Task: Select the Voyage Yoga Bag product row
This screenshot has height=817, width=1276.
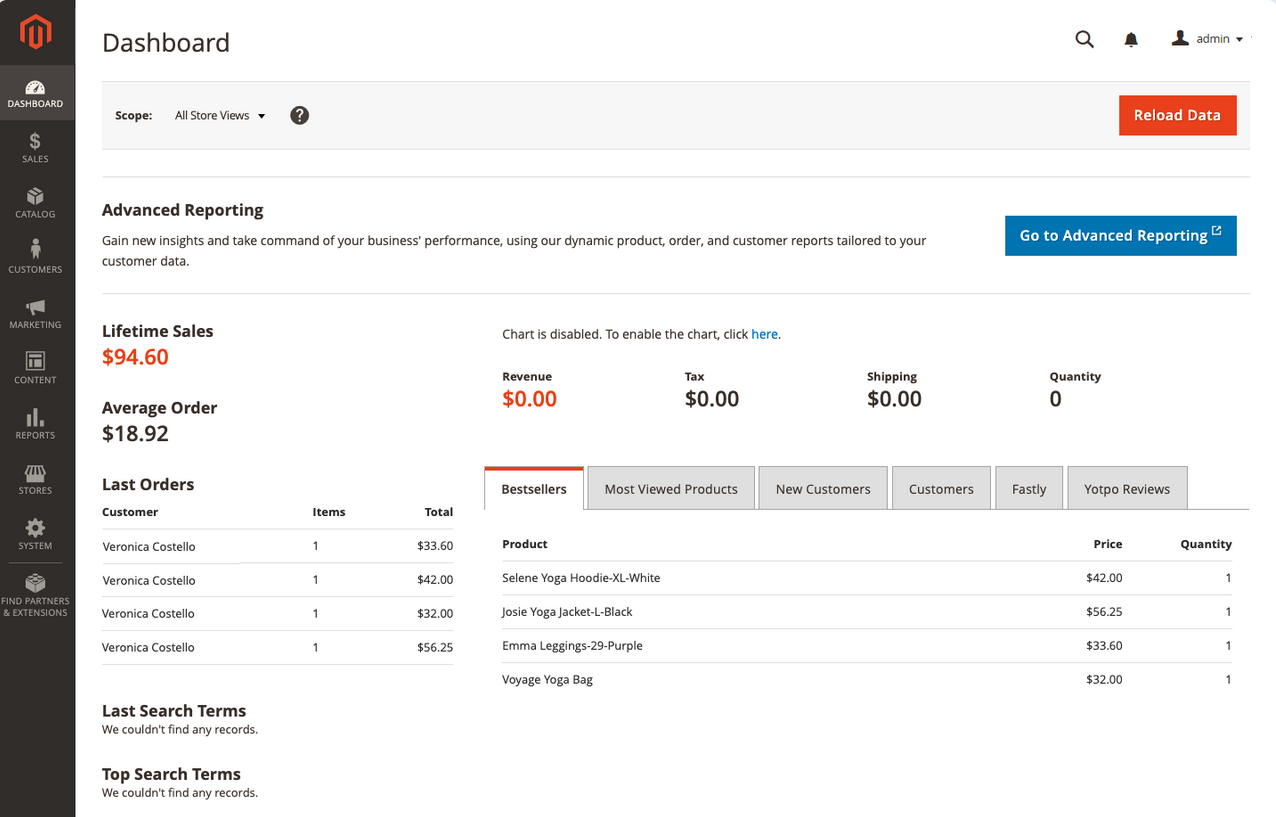Action: (547, 679)
